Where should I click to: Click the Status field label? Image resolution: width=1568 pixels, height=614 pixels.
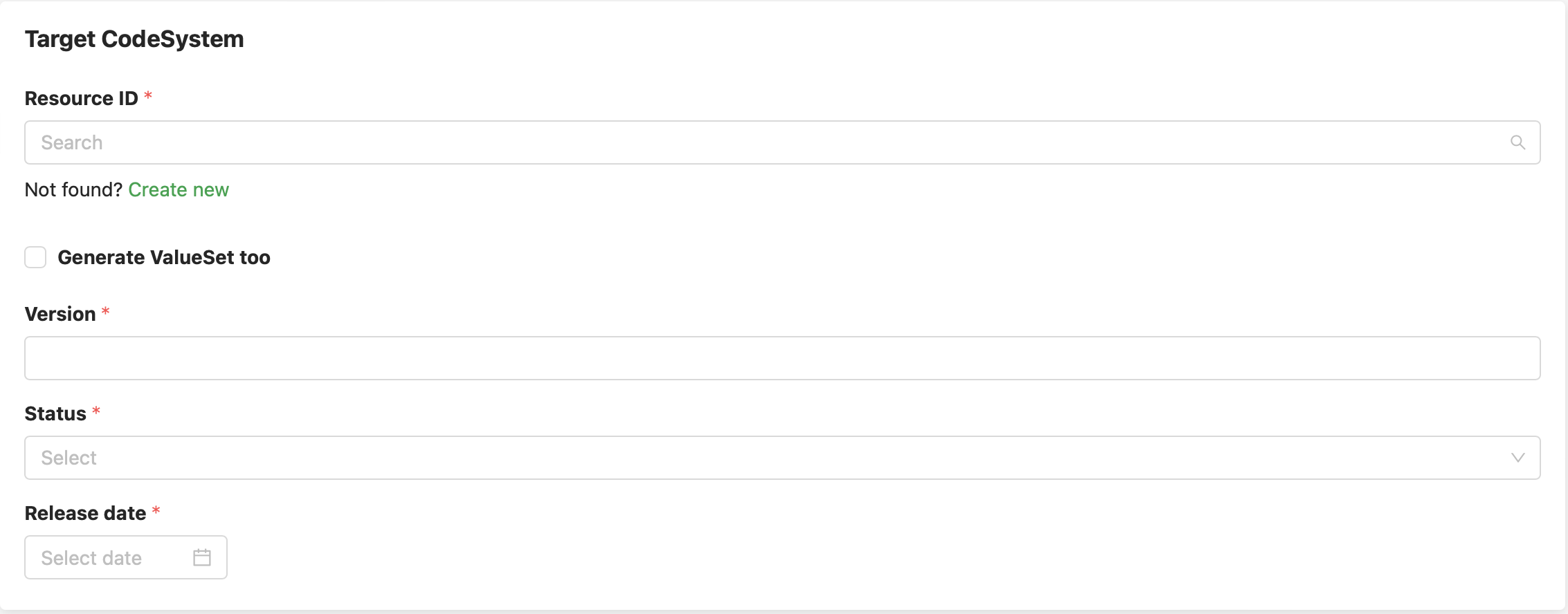55,413
